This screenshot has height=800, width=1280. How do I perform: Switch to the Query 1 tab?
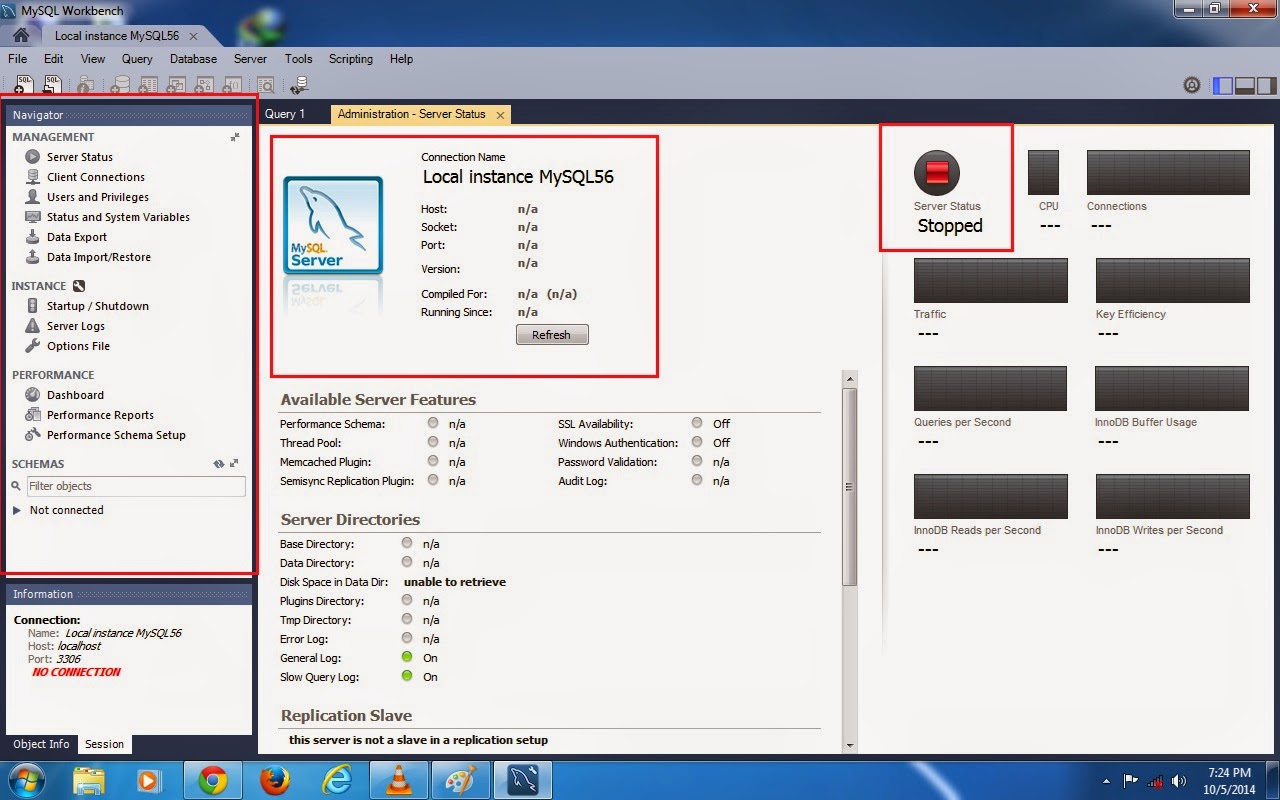tap(285, 114)
